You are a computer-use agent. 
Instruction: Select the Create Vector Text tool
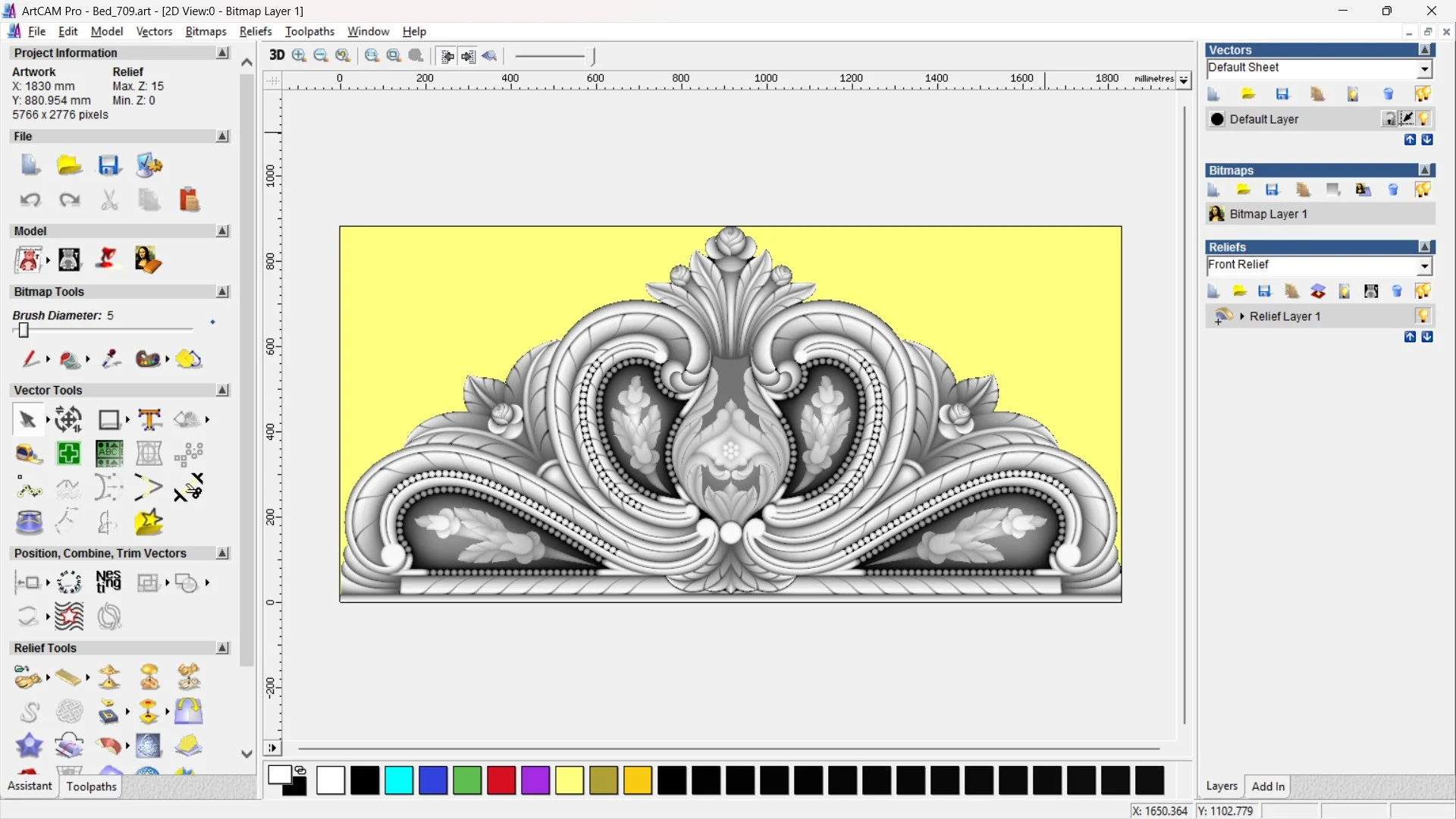point(149,419)
